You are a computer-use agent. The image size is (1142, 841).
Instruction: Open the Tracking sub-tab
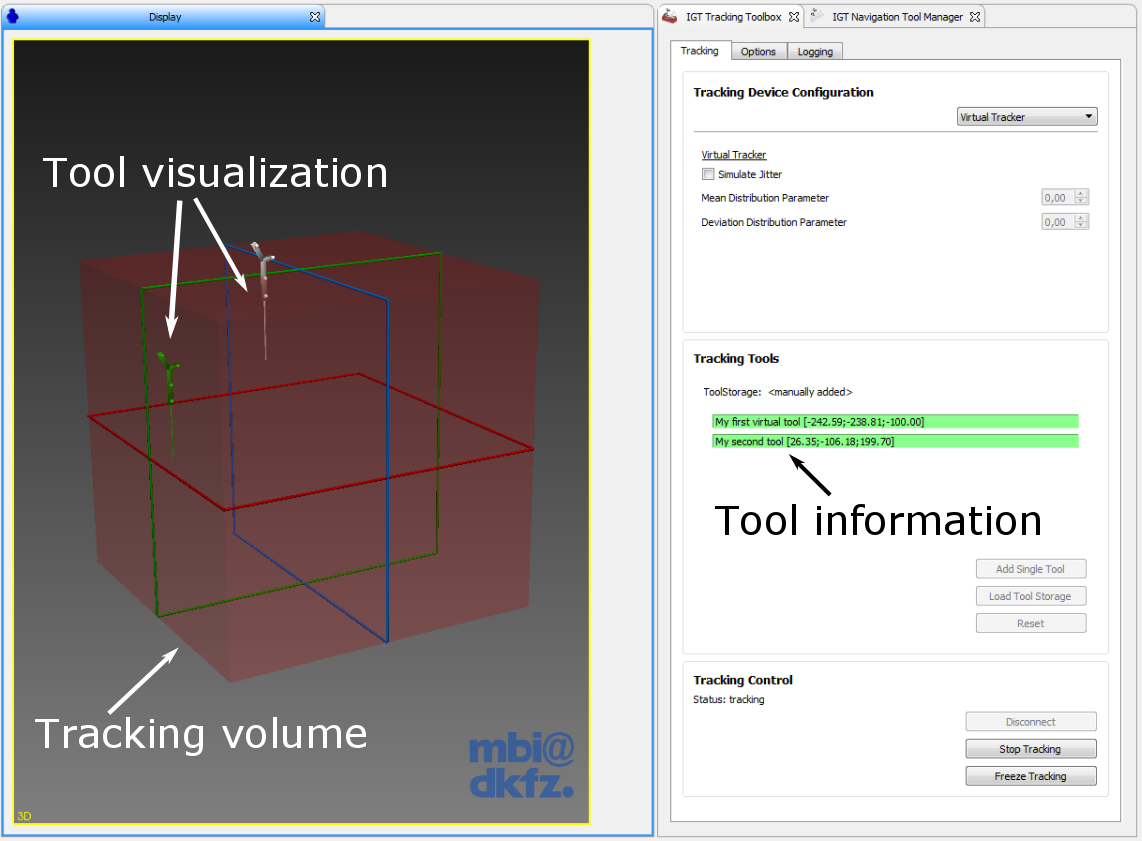tap(699, 50)
